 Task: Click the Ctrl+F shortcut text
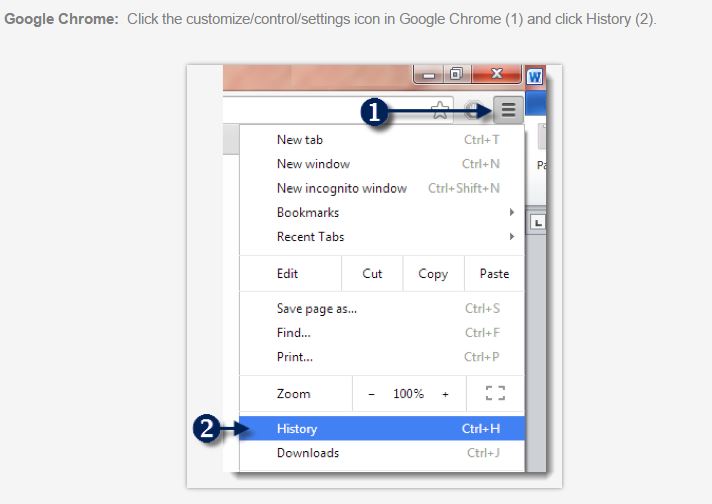482,333
